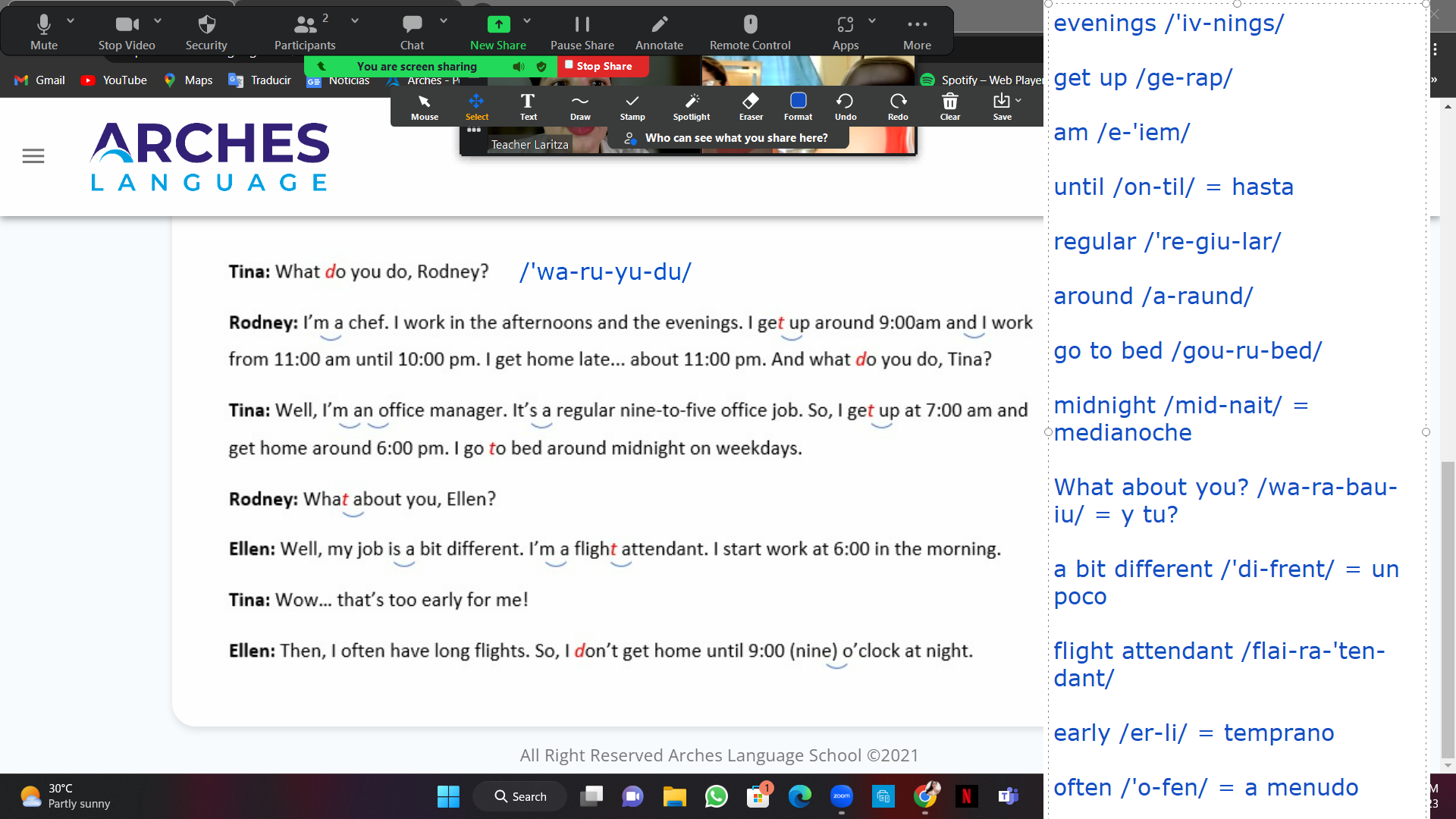Expand audio options arrow next to Mute
1456x819 pixels.
click(71, 21)
